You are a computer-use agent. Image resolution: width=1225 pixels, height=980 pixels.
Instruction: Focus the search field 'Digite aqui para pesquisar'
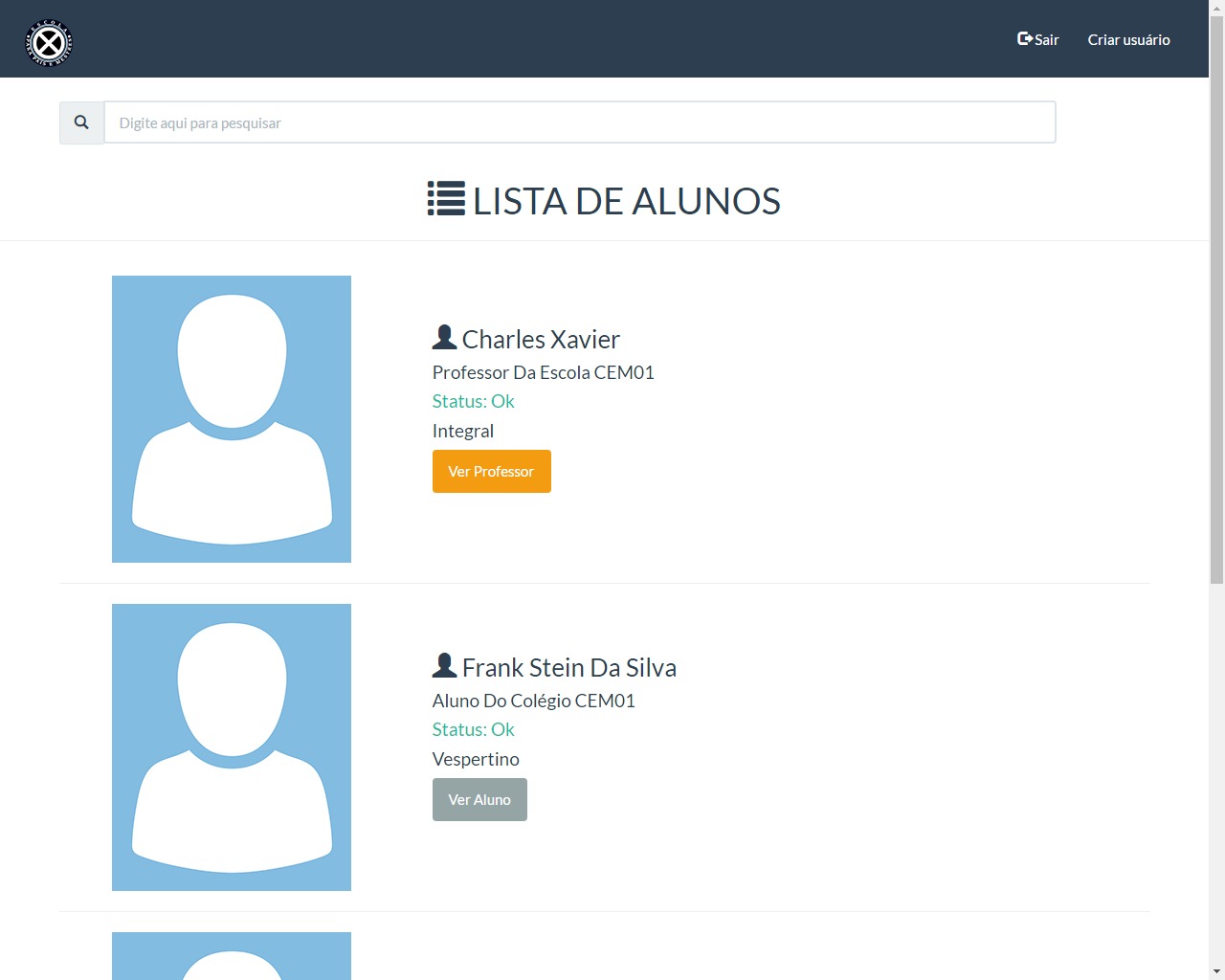point(579,122)
